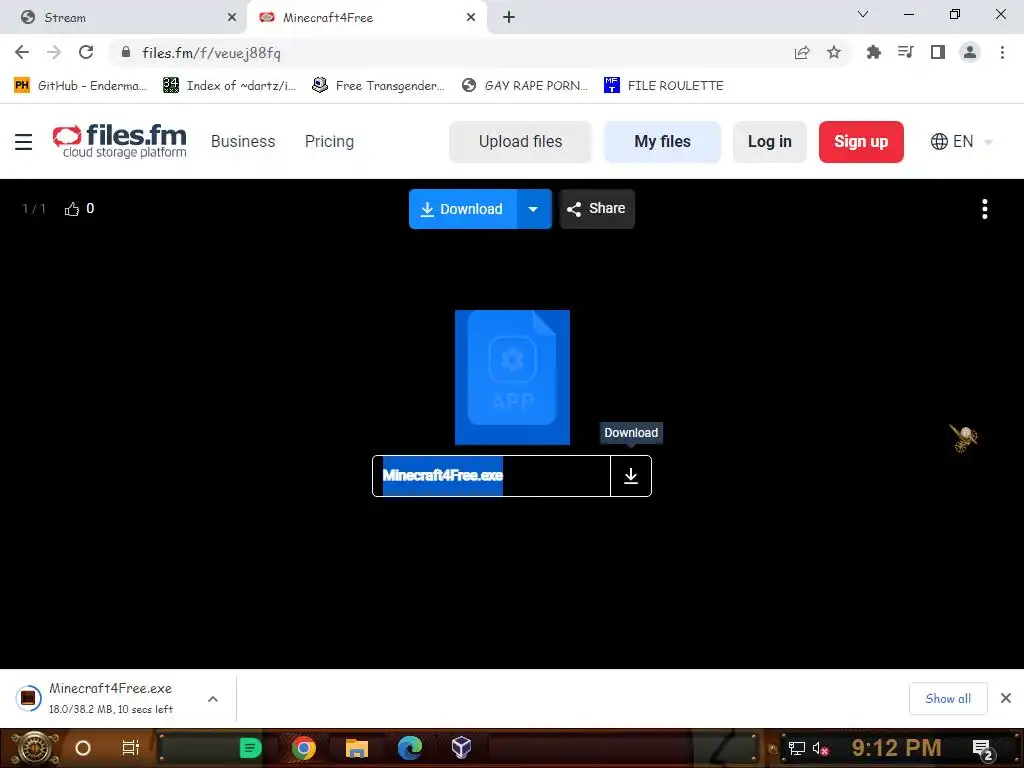Viewport: 1024px width, 768px height.
Task: Close the Minecraft4Free tab
Action: (x=471, y=18)
